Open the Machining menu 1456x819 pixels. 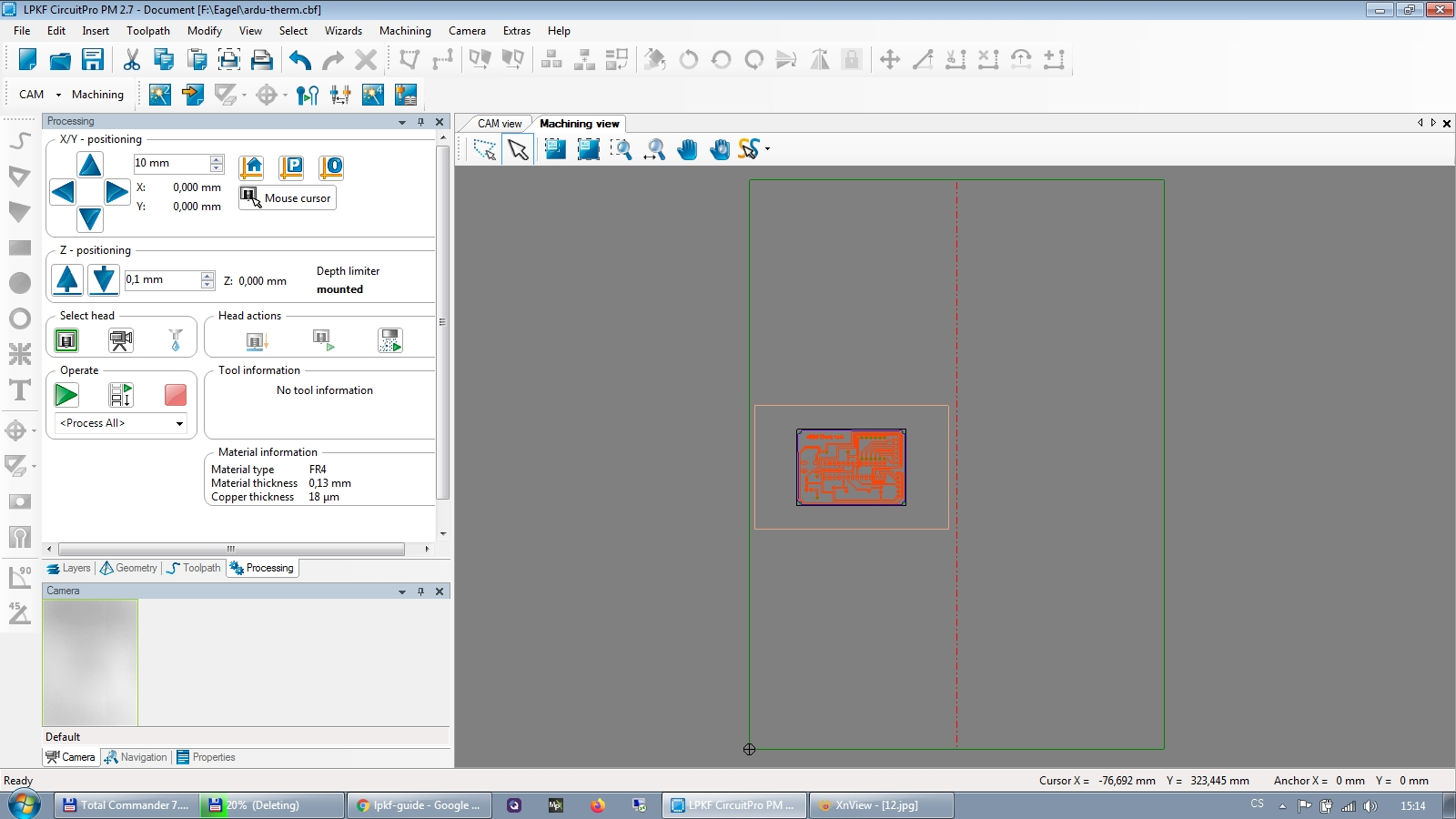click(x=405, y=31)
